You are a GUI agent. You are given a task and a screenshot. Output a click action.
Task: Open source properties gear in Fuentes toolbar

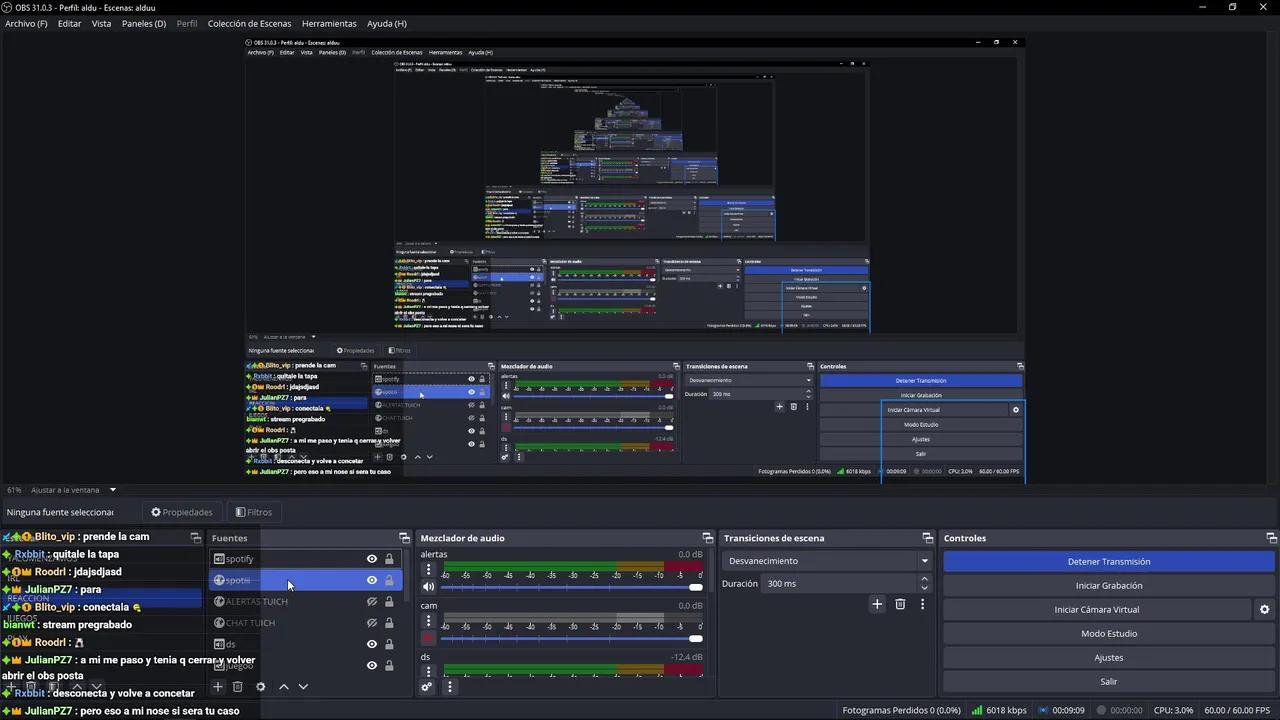(261, 687)
